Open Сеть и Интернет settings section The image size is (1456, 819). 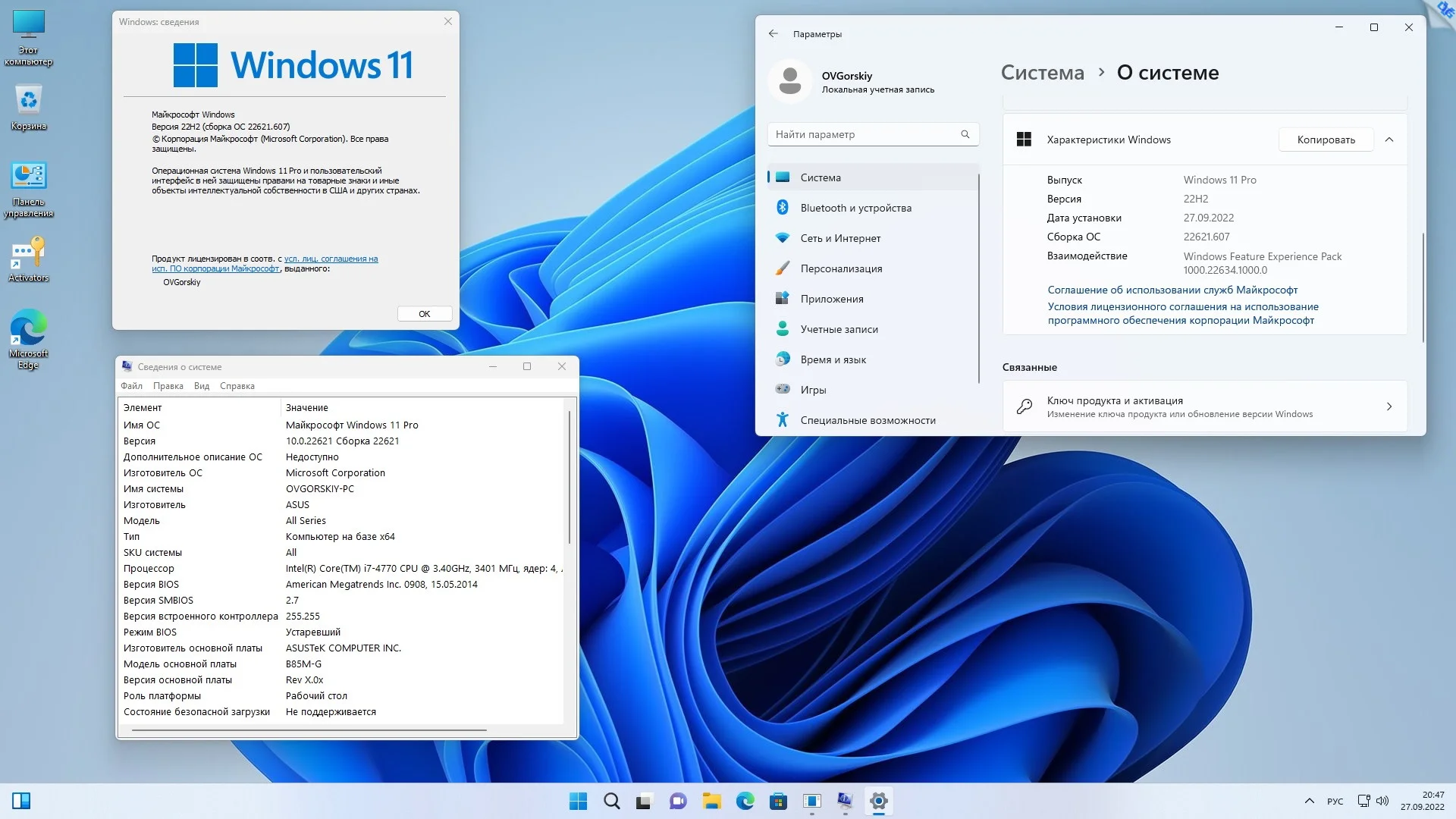point(840,238)
